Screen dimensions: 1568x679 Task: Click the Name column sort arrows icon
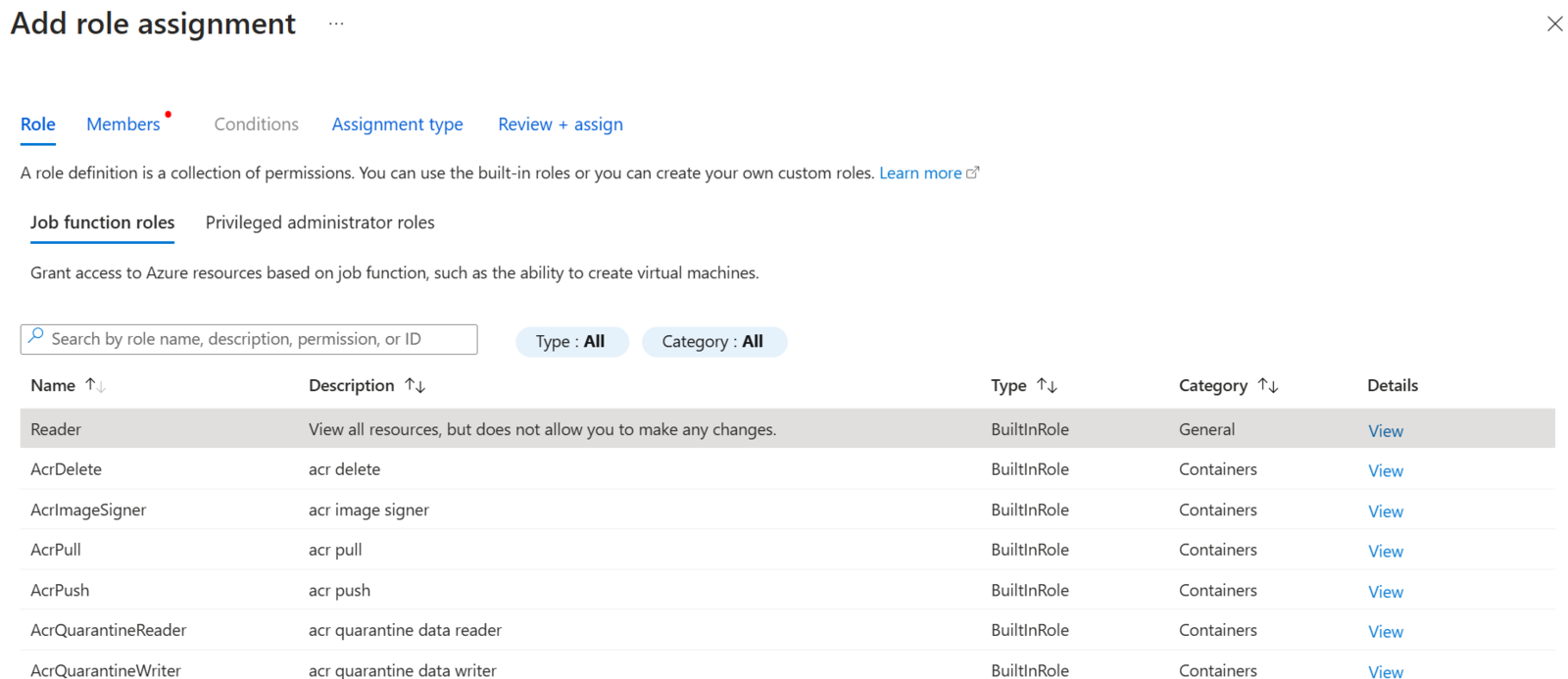click(95, 385)
